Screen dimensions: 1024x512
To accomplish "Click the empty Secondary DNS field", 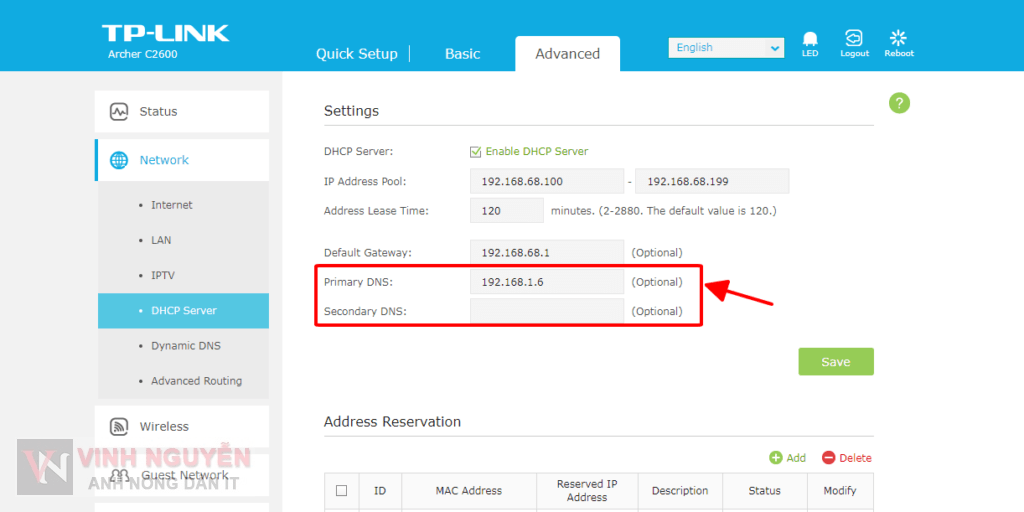I will click(x=546, y=311).
